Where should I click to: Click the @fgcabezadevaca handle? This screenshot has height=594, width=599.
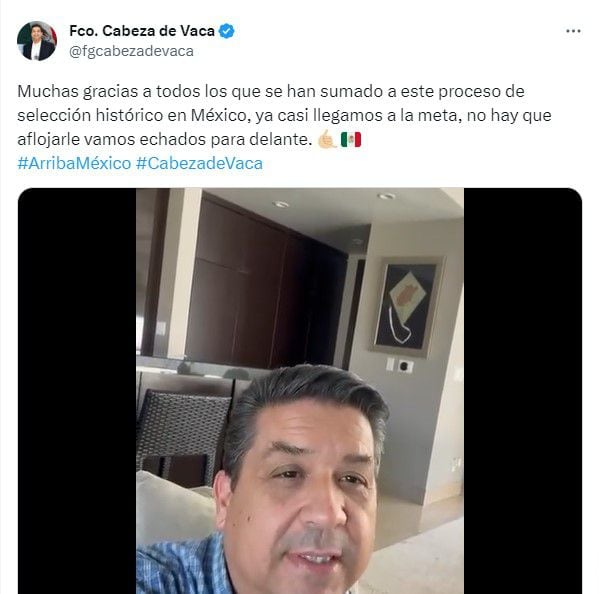point(131,51)
